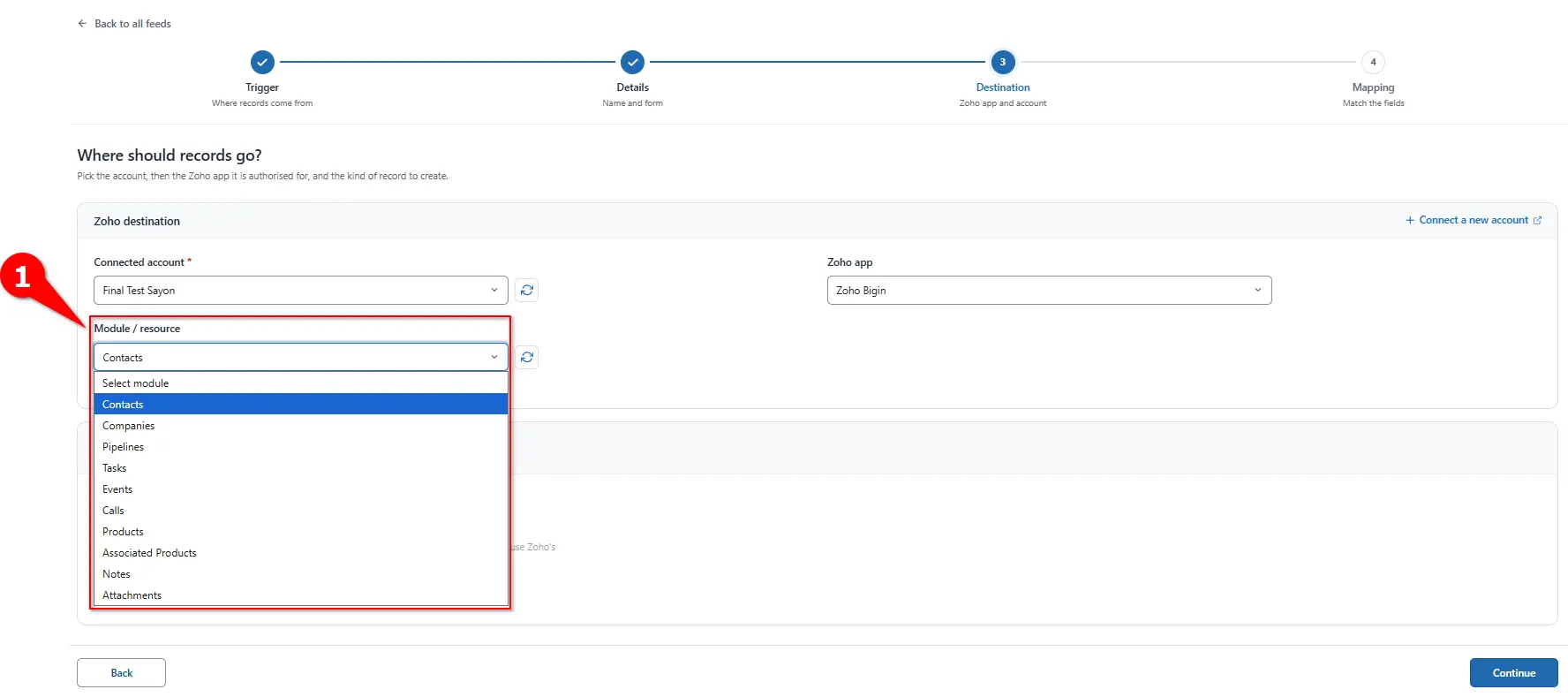
Task: Click 'Match the fields' step subtitle
Action: pyautogui.click(x=1373, y=103)
